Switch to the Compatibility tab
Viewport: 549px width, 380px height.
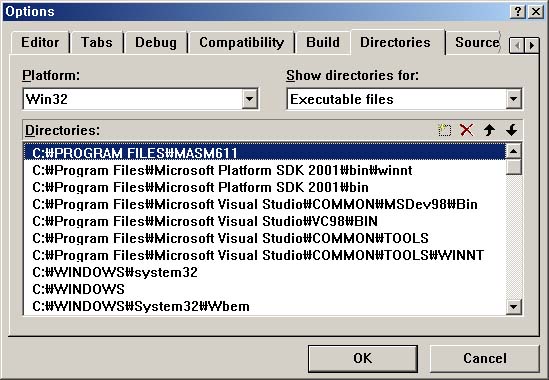[241, 43]
